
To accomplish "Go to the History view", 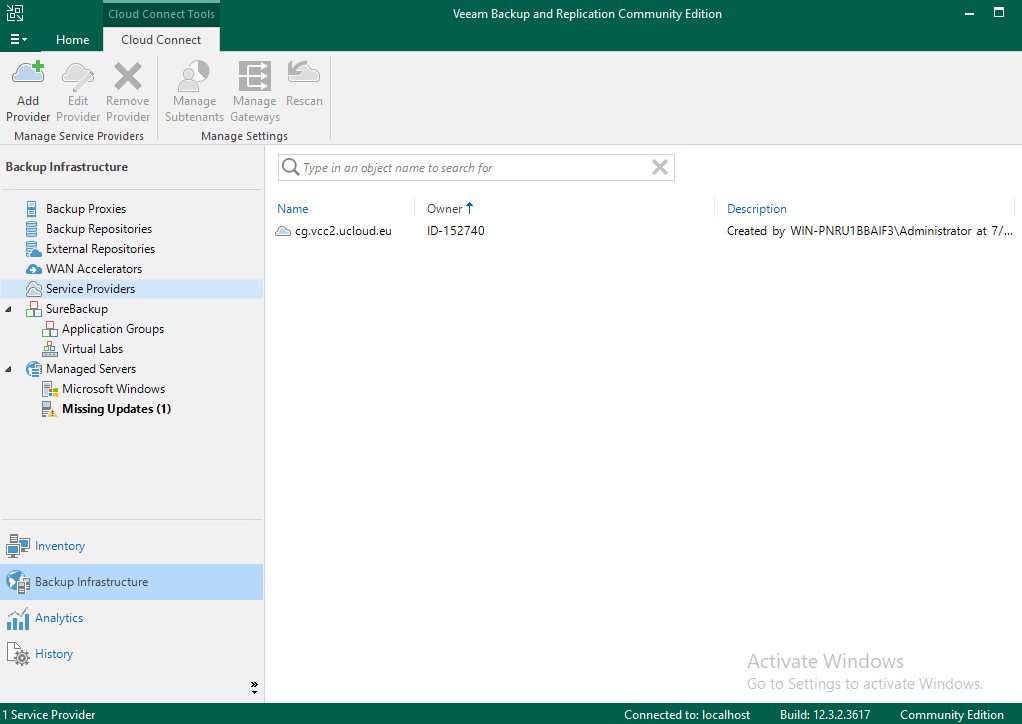I will (x=54, y=654).
